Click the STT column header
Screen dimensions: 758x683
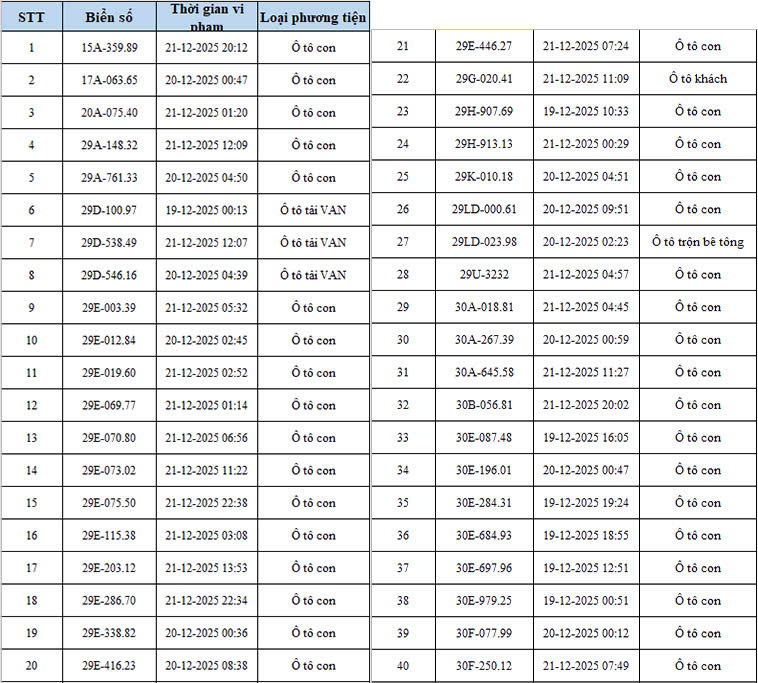(x=31, y=17)
